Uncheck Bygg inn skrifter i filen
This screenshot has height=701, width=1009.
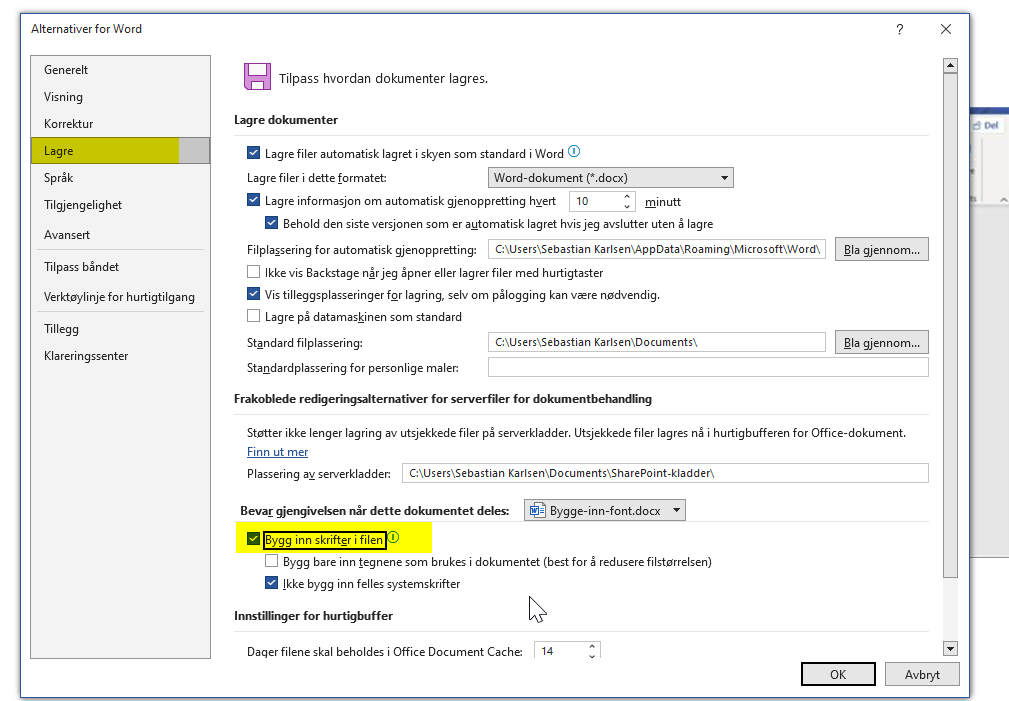[254, 539]
